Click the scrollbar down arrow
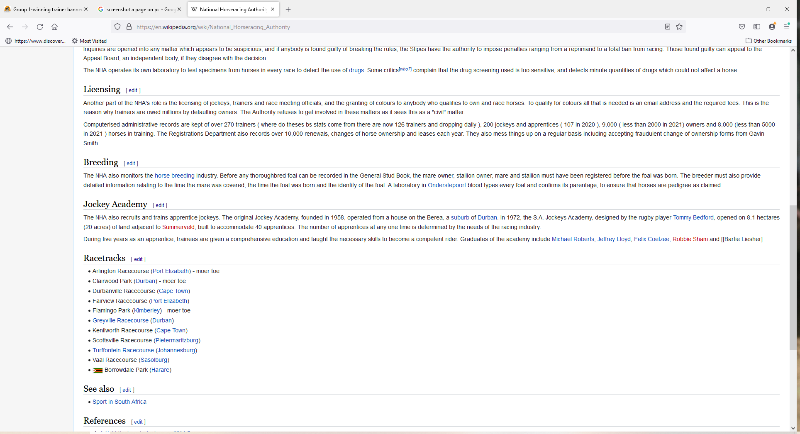Viewport: 800px width, 434px height. point(793,428)
